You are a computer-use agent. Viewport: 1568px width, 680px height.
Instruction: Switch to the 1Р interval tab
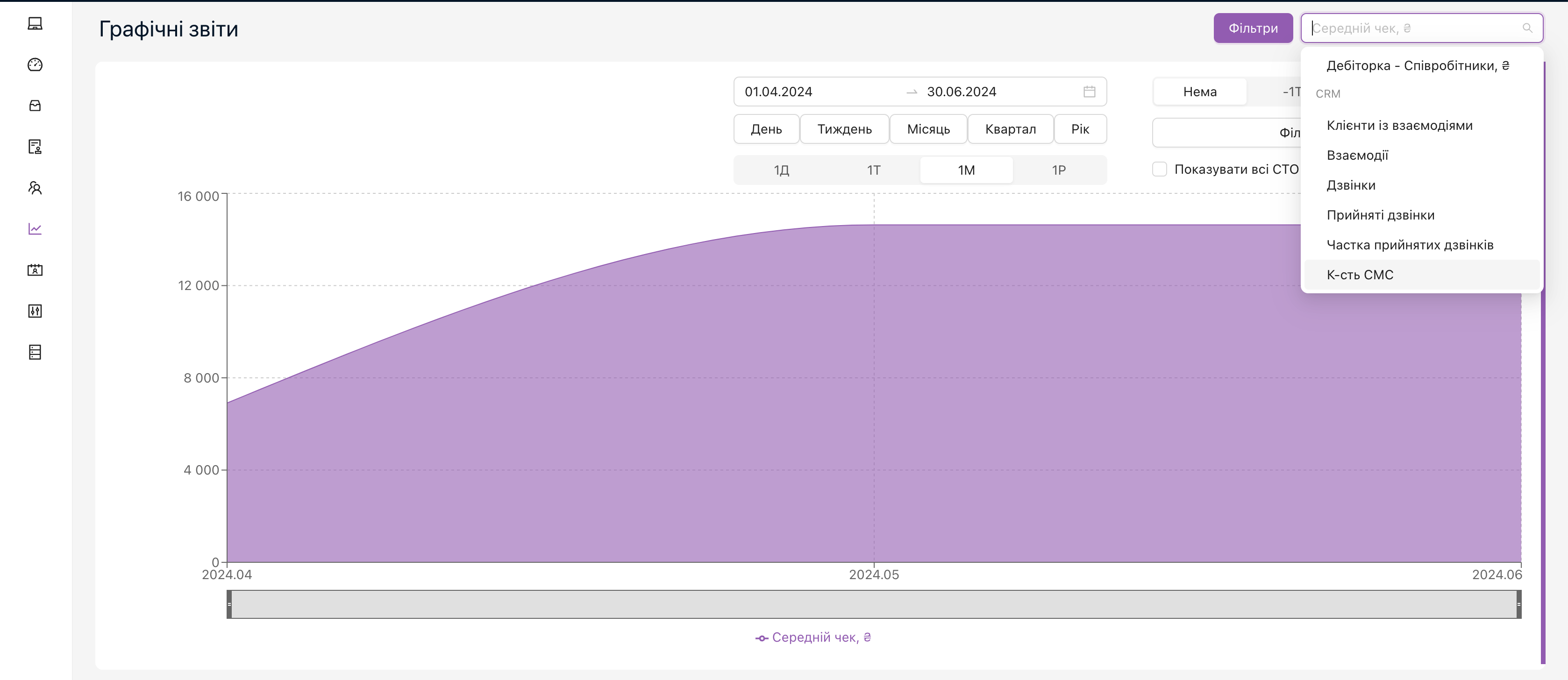1059,170
